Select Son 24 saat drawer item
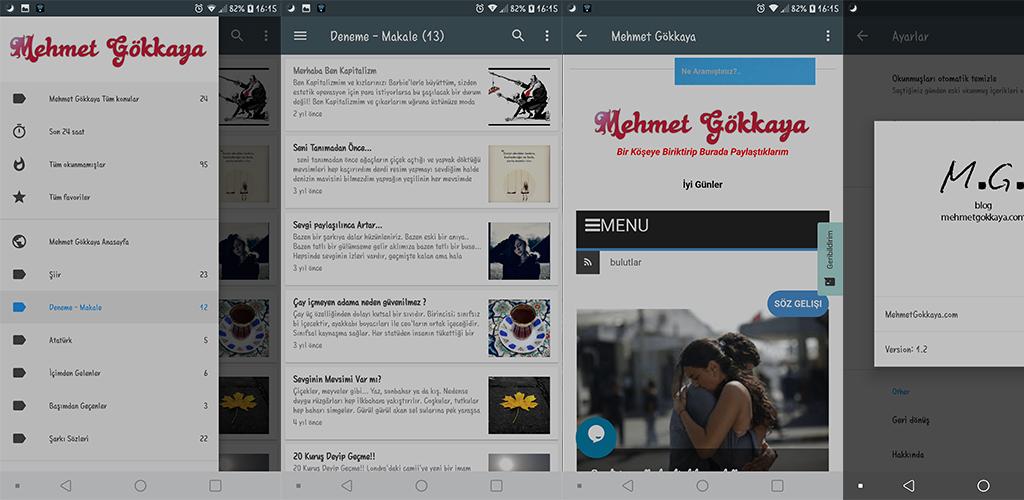Screen dimensions: 1024x500 (109, 131)
